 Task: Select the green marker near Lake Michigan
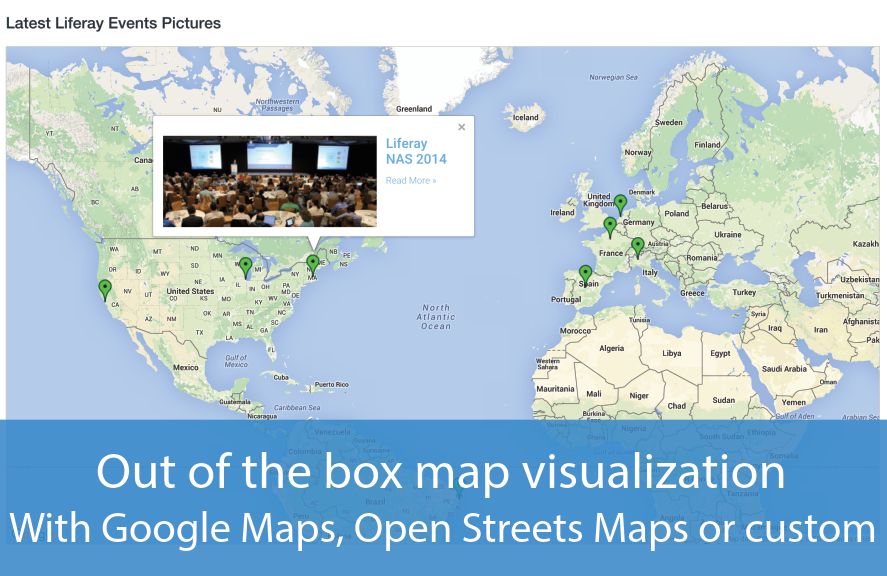pos(246,266)
